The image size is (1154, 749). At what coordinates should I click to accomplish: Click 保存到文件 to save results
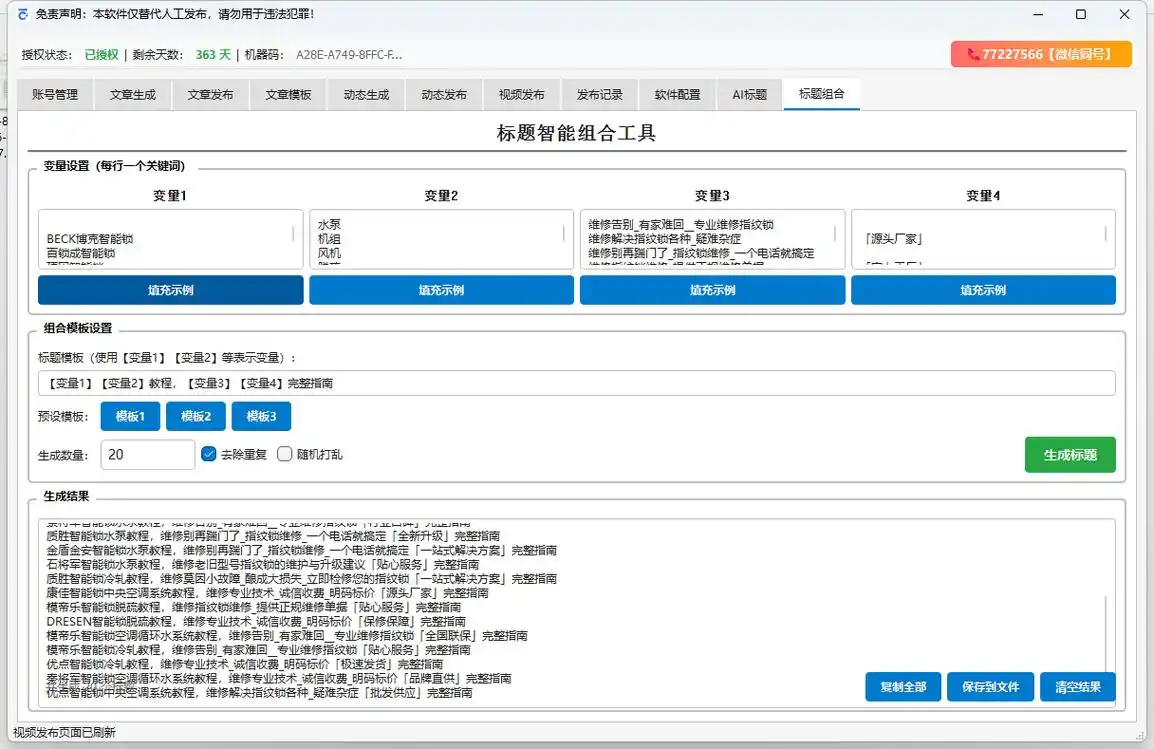(x=990, y=687)
